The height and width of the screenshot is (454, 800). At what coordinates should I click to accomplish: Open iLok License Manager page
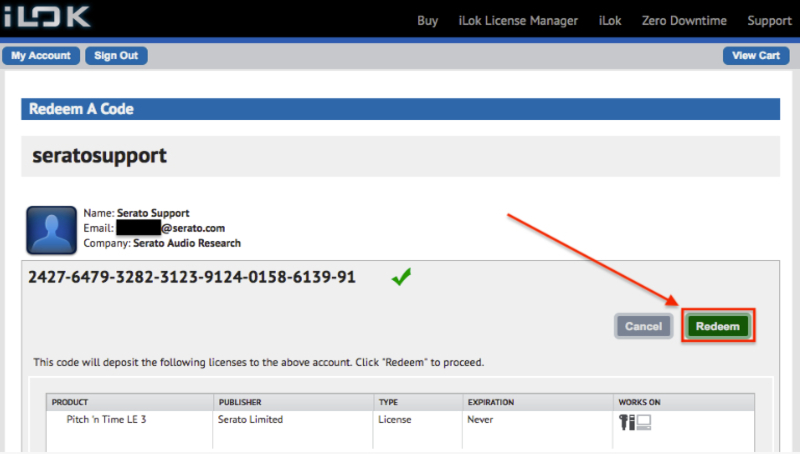coord(518,21)
